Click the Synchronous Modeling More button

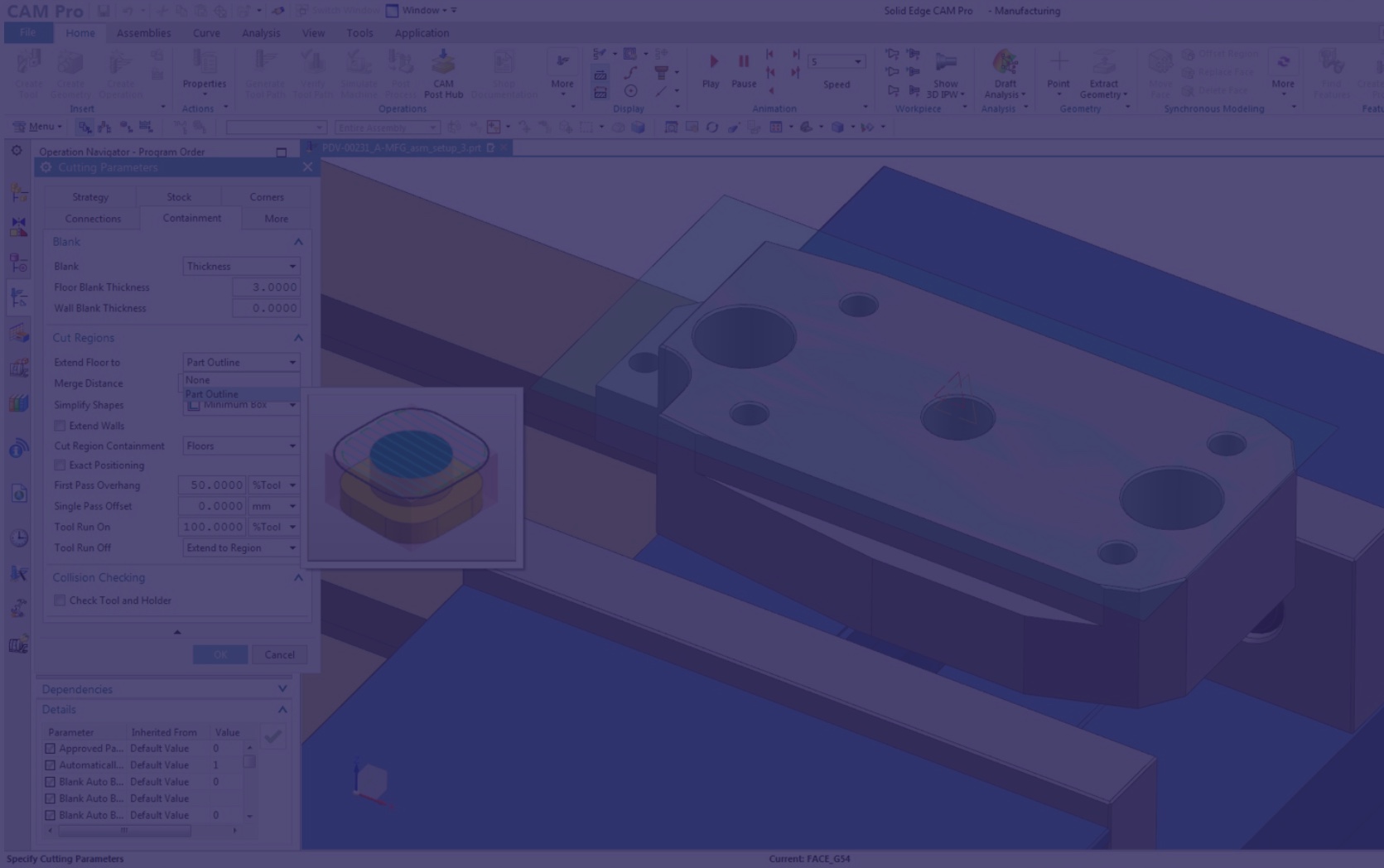tap(1282, 72)
